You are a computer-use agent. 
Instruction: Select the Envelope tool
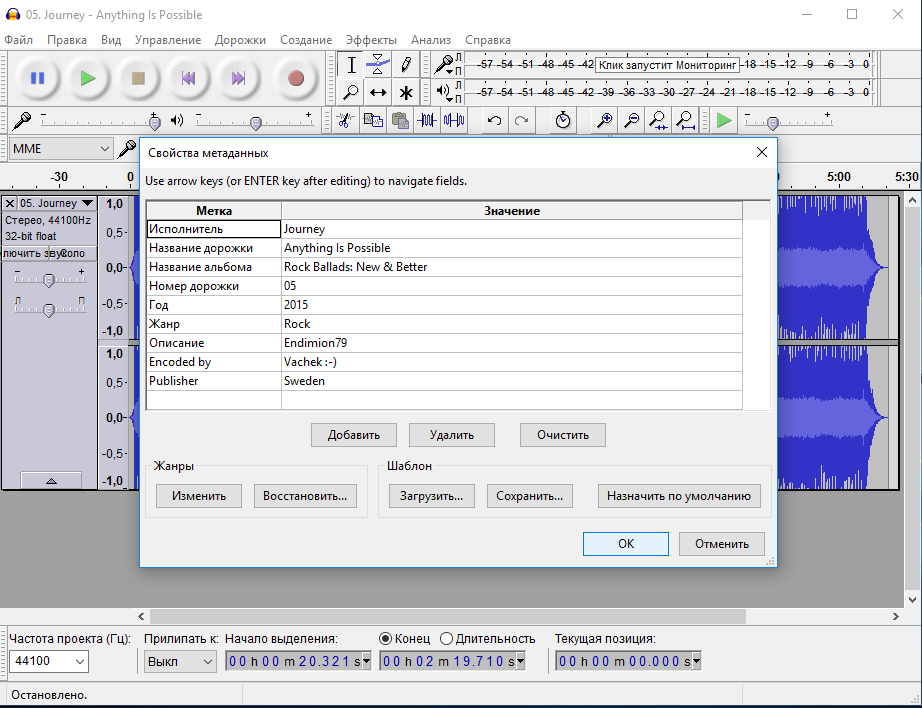coord(378,65)
